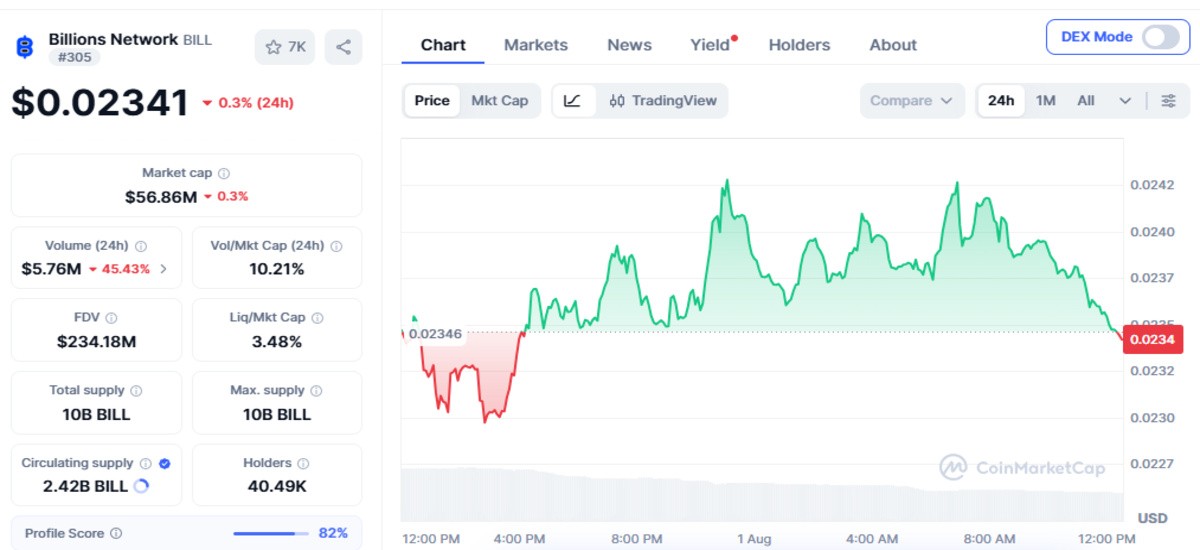Image resolution: width=1200 pixels, height=550 pixels.
Task: Open the Yield tab
Action: point(710,45)
